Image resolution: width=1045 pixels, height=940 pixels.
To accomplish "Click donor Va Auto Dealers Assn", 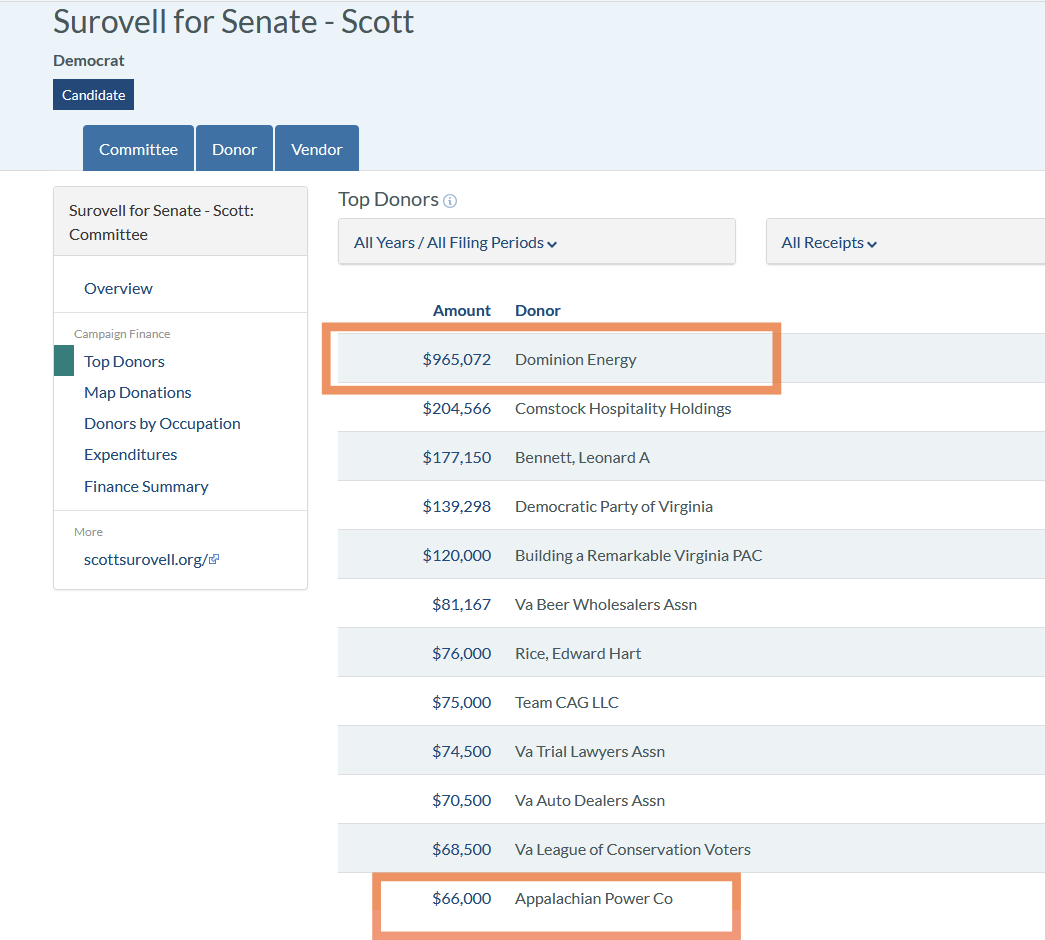I will click(590, 801).
